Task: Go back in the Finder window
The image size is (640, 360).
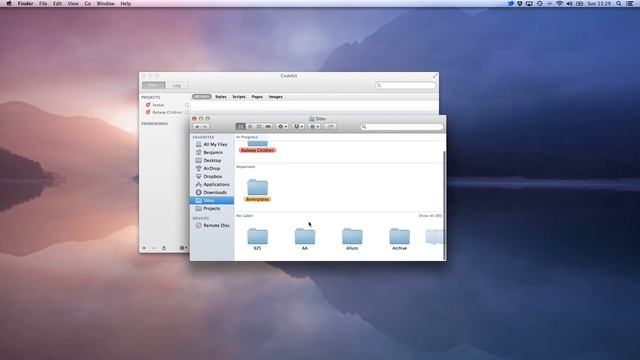Action: click(x=197, y=127)
